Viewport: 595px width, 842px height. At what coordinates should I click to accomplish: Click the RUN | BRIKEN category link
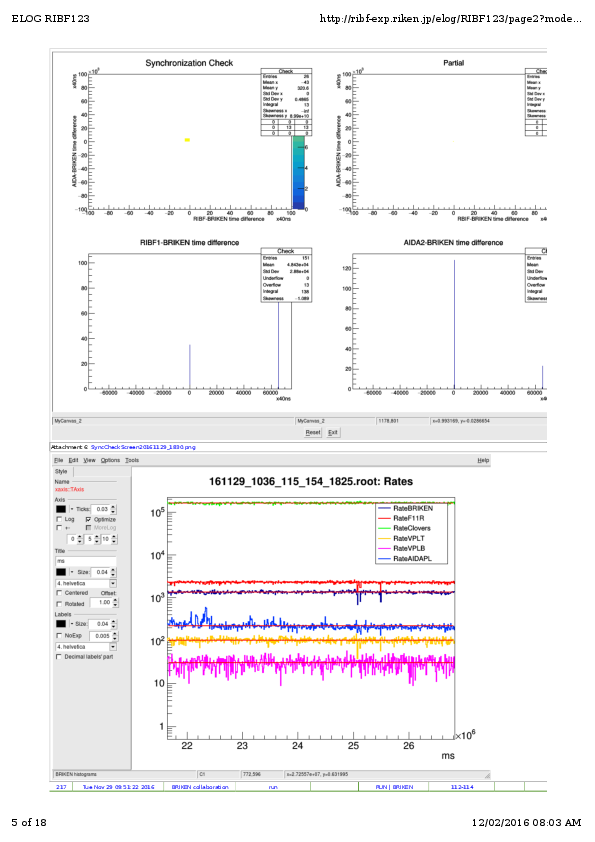click(394, 787)
